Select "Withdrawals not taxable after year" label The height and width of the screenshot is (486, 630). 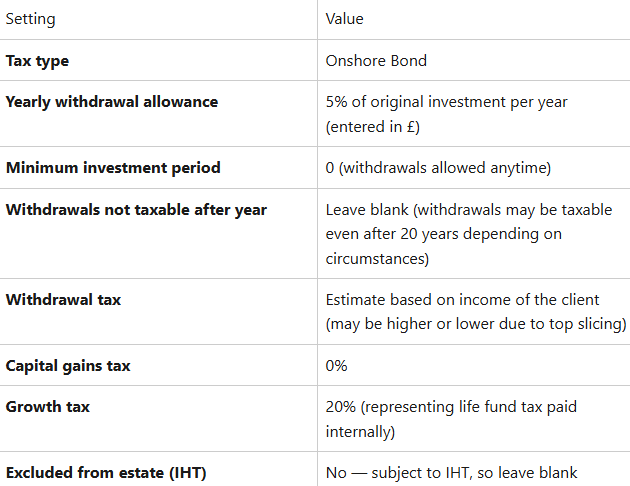136,210
